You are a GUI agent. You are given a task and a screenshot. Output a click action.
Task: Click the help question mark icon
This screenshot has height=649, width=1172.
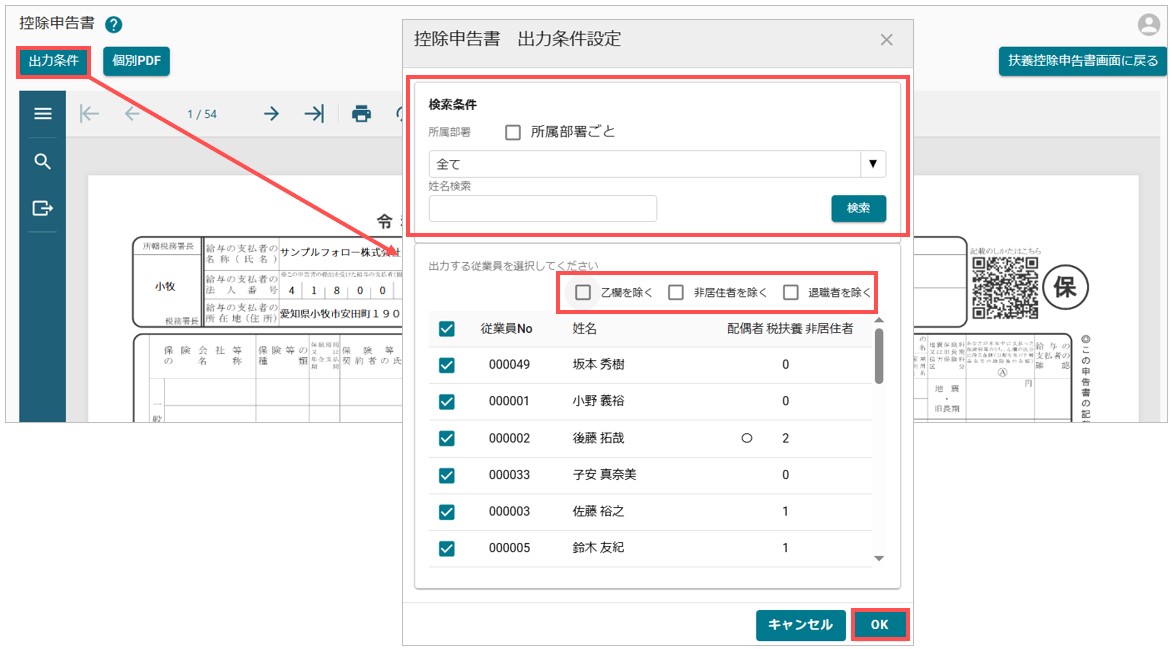tap(113, 25)
